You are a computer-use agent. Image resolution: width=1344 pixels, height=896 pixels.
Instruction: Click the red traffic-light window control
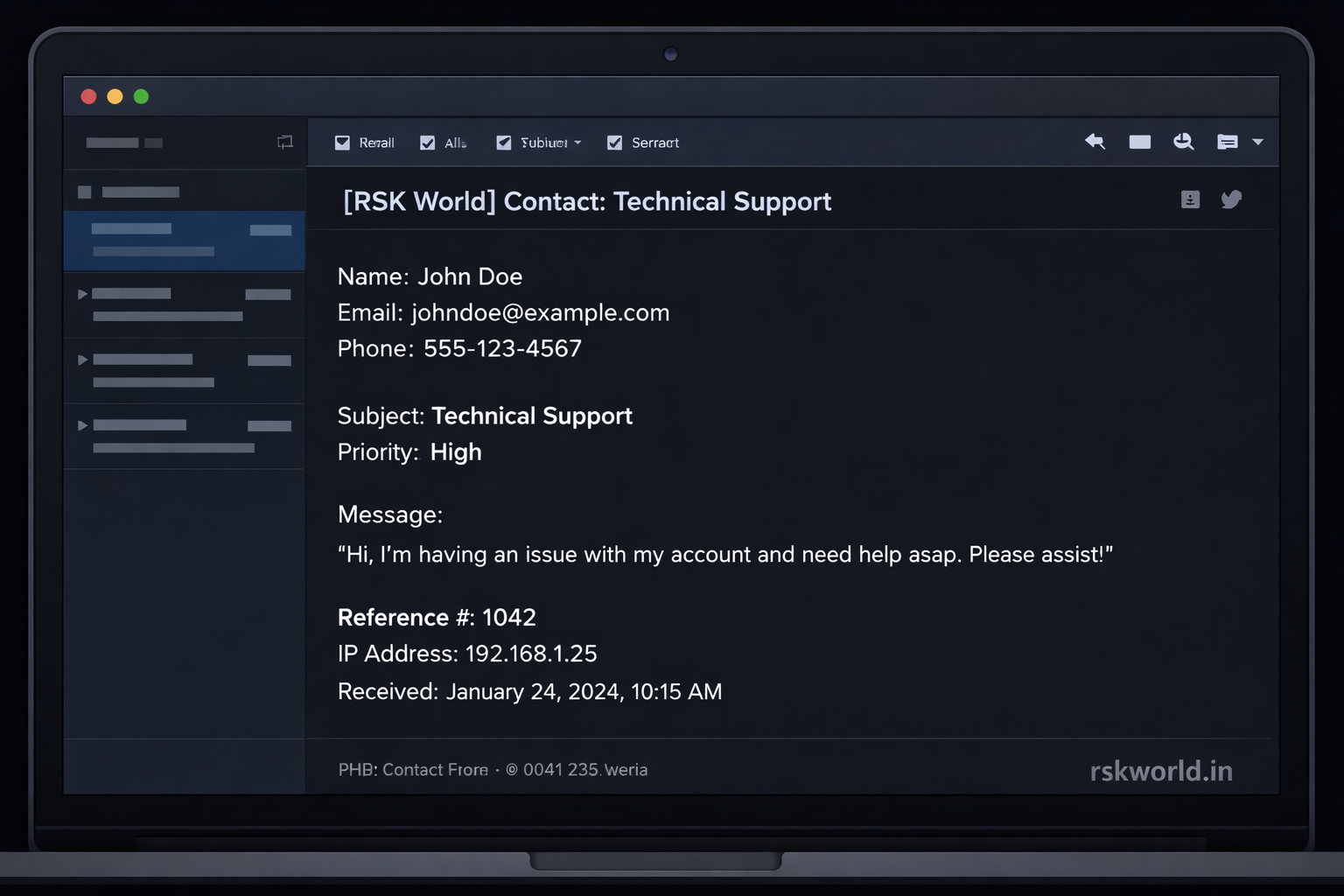[x=88, y=96]
